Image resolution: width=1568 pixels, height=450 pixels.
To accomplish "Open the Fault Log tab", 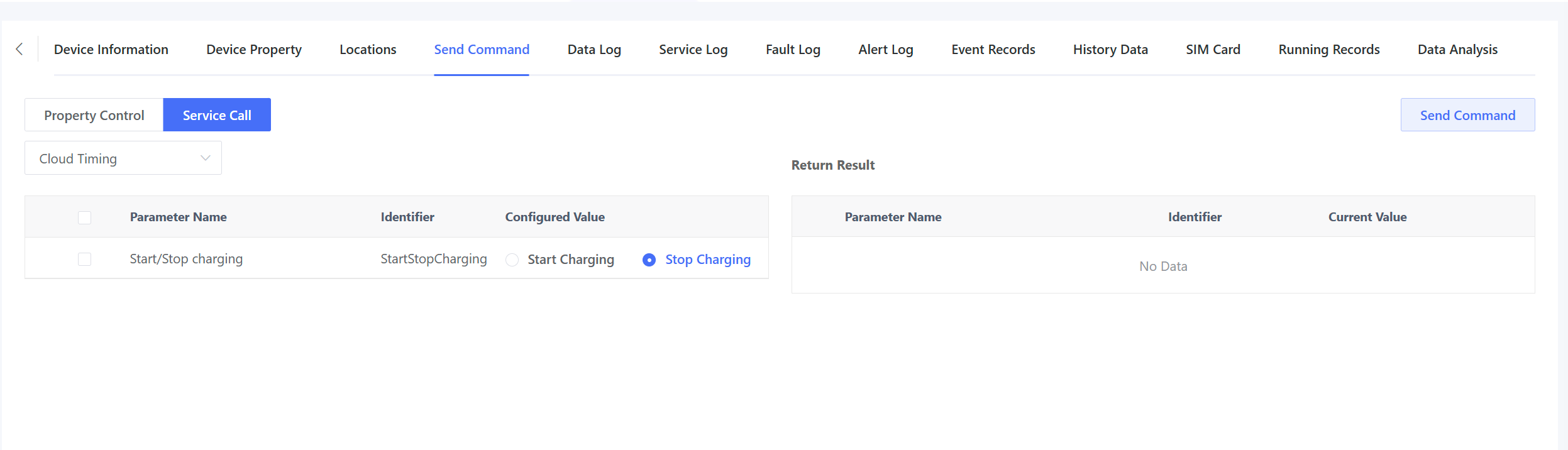I will tap(793, 50).
